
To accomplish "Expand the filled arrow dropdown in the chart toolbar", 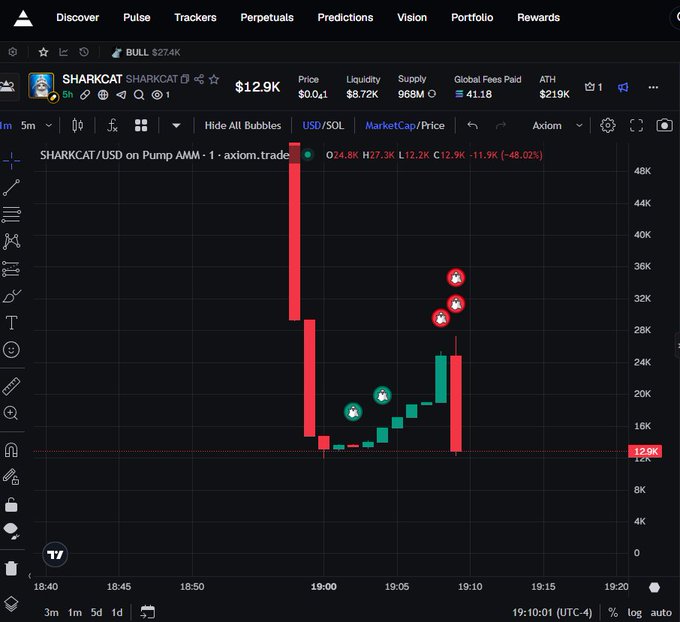I will 176,126.
